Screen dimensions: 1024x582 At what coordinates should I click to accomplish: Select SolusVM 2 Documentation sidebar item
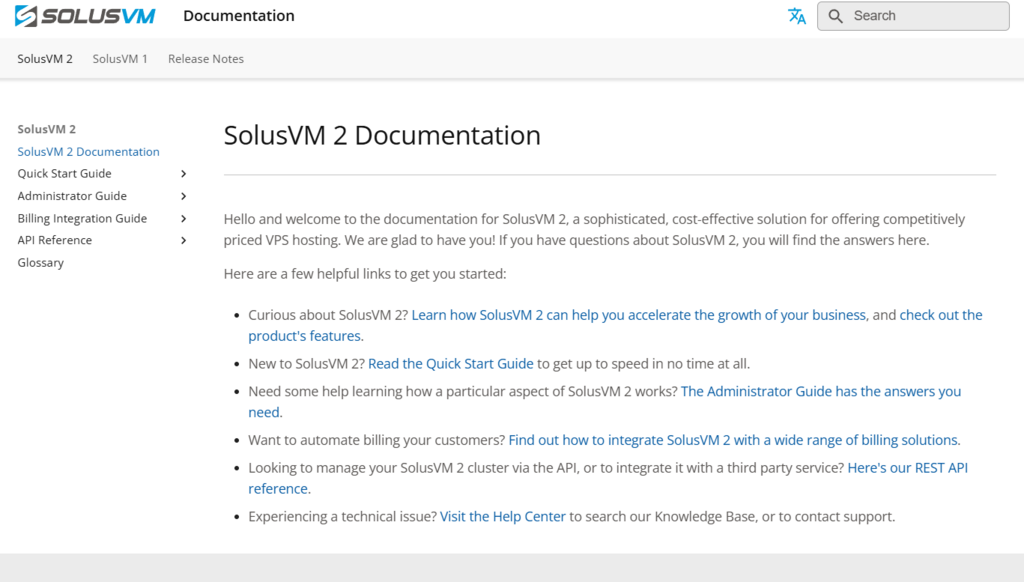(88, 152)
